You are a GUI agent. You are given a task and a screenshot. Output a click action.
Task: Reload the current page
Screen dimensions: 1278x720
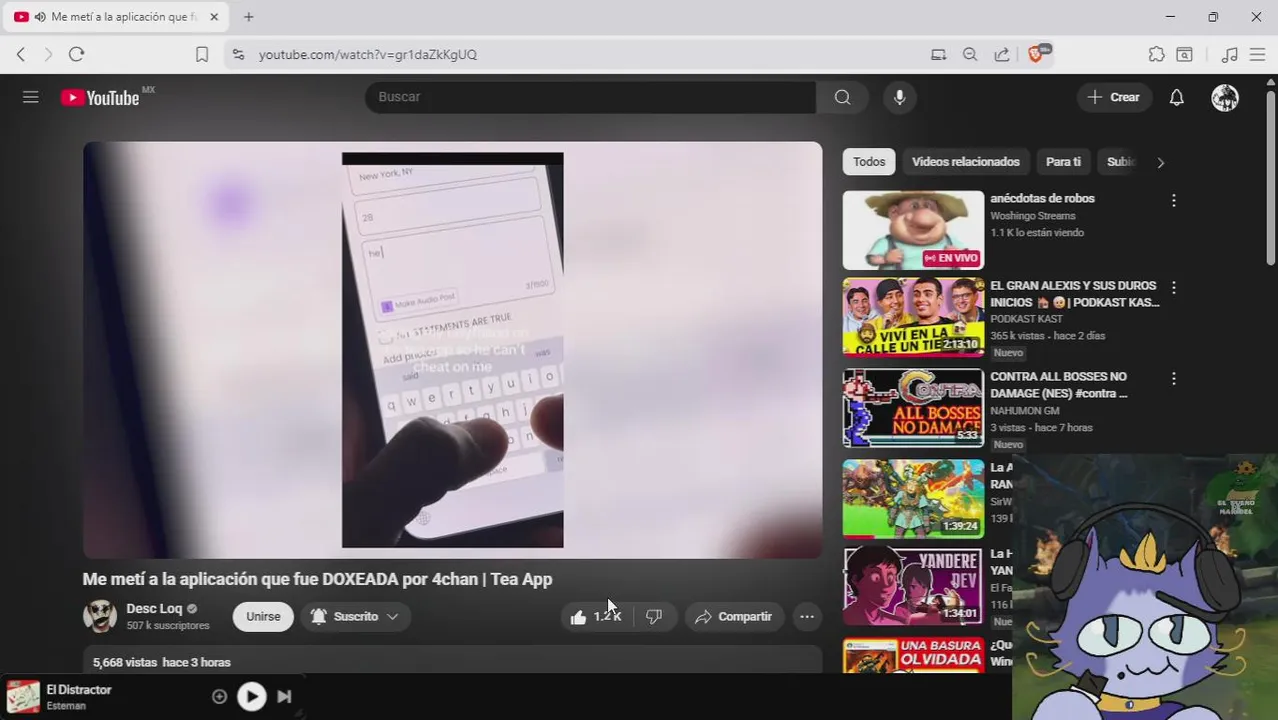coord(76,54)
